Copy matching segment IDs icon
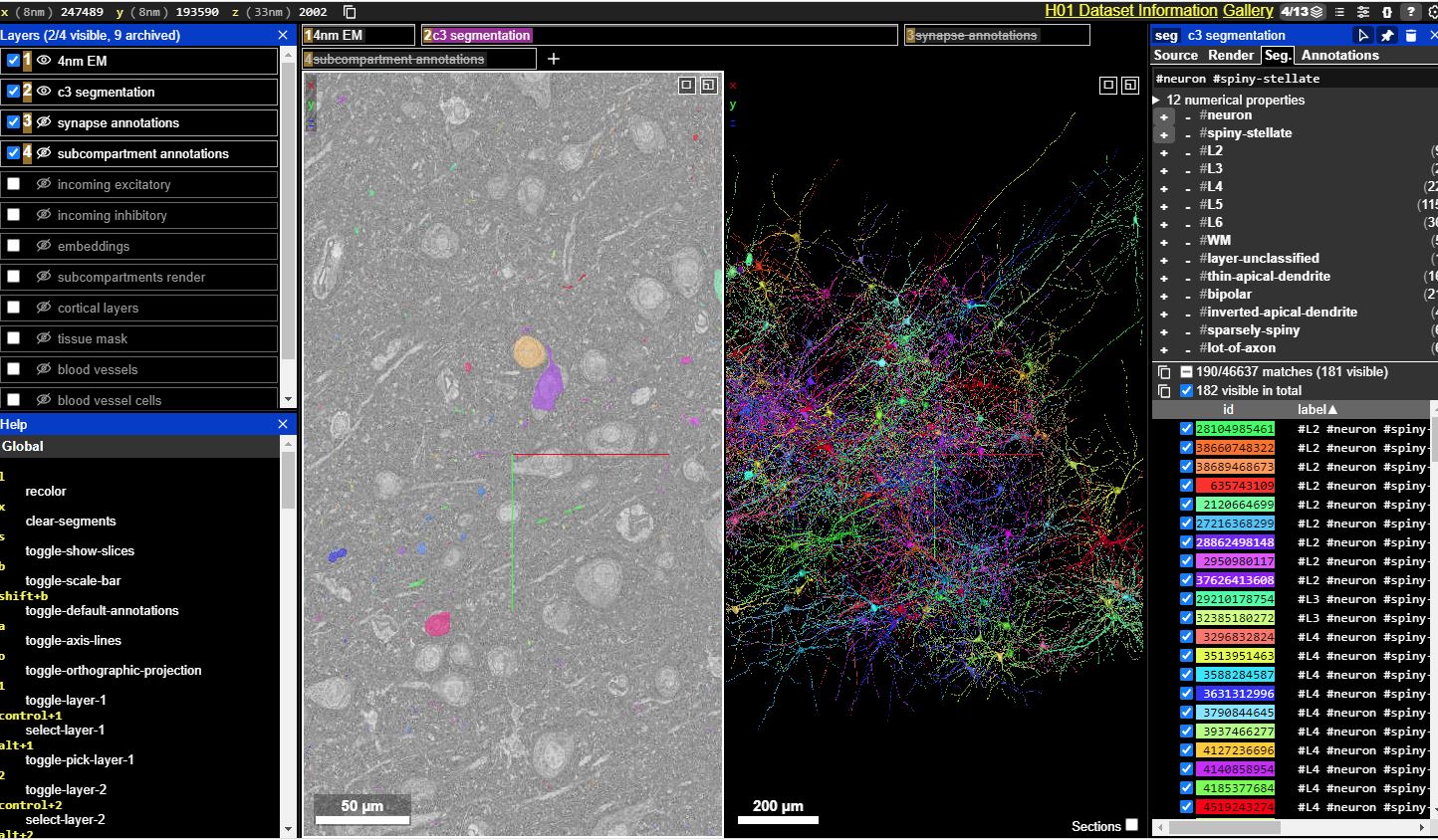1438x840 pixels. 1163,371
